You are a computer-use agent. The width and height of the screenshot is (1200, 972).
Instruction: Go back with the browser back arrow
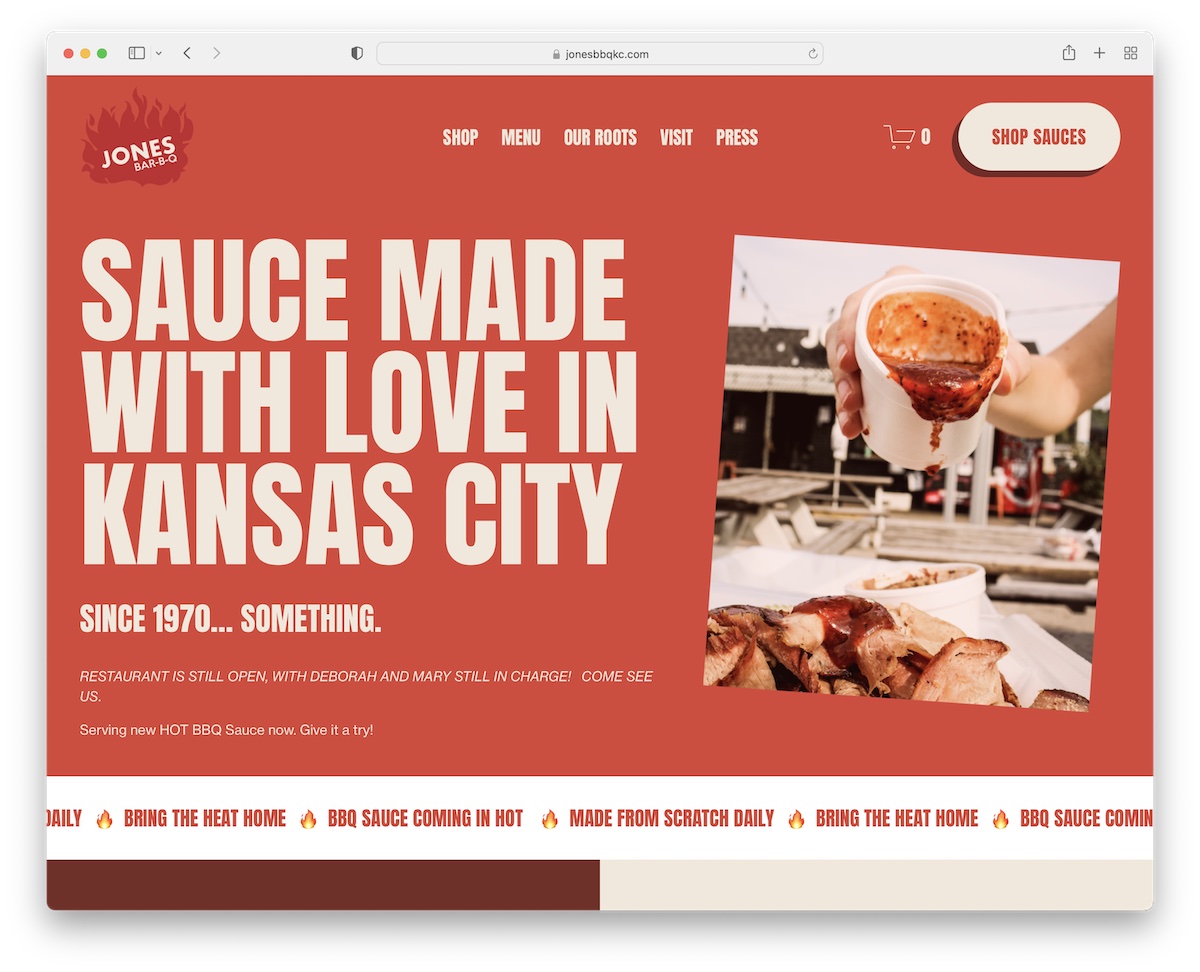click(187, 53)
